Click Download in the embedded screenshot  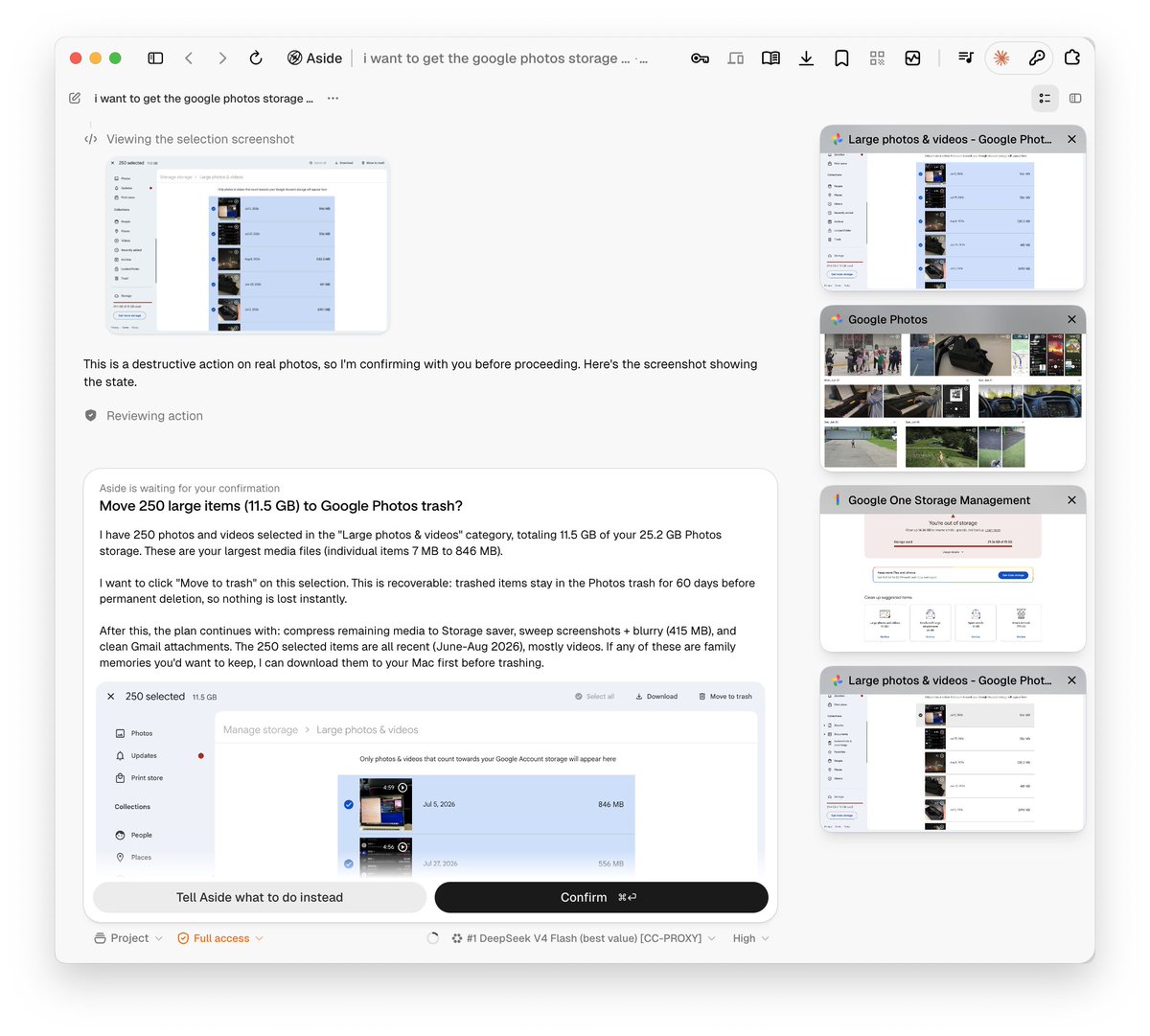point(656,697)
